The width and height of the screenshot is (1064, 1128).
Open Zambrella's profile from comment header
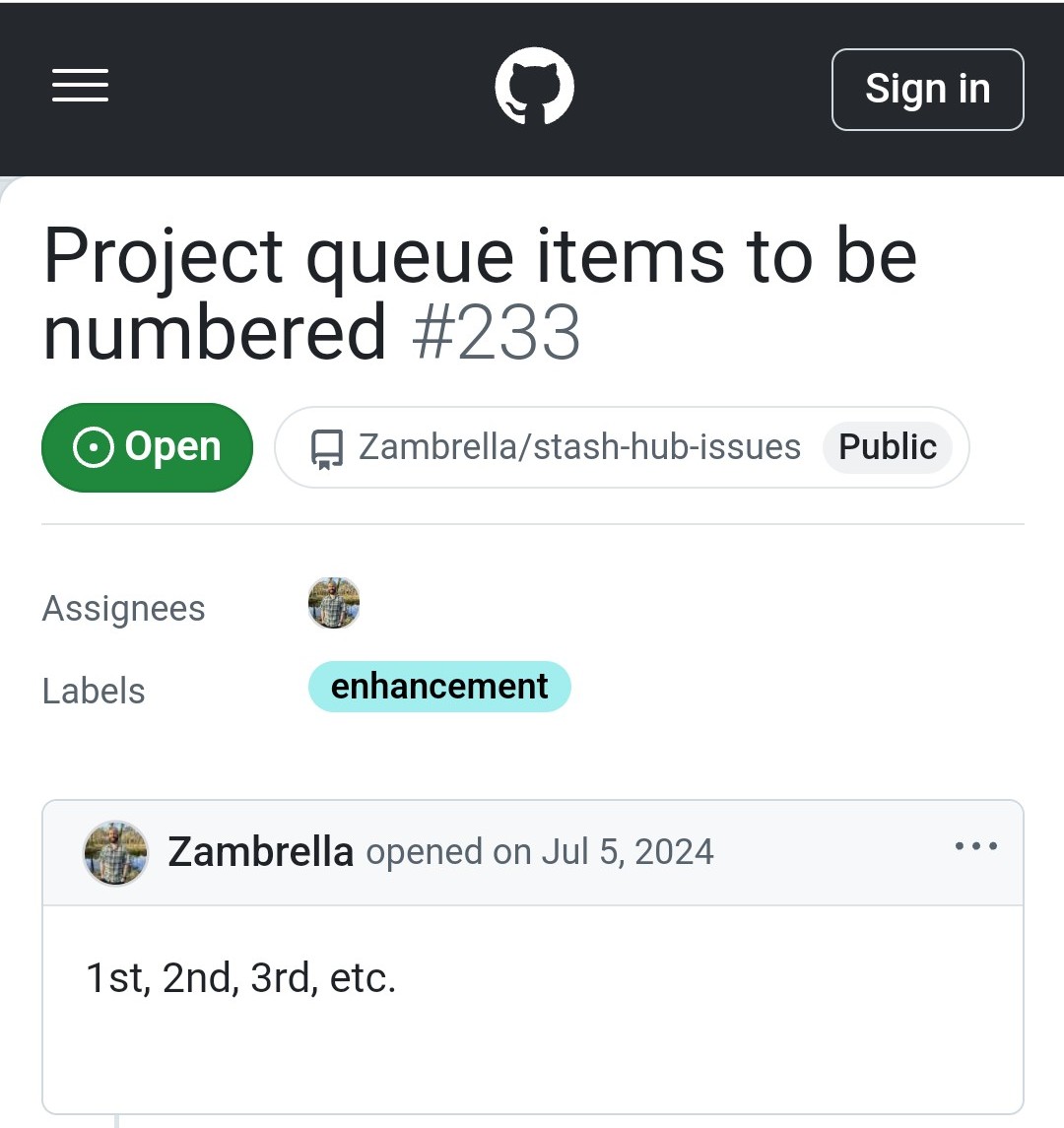(x=260, y=852)
